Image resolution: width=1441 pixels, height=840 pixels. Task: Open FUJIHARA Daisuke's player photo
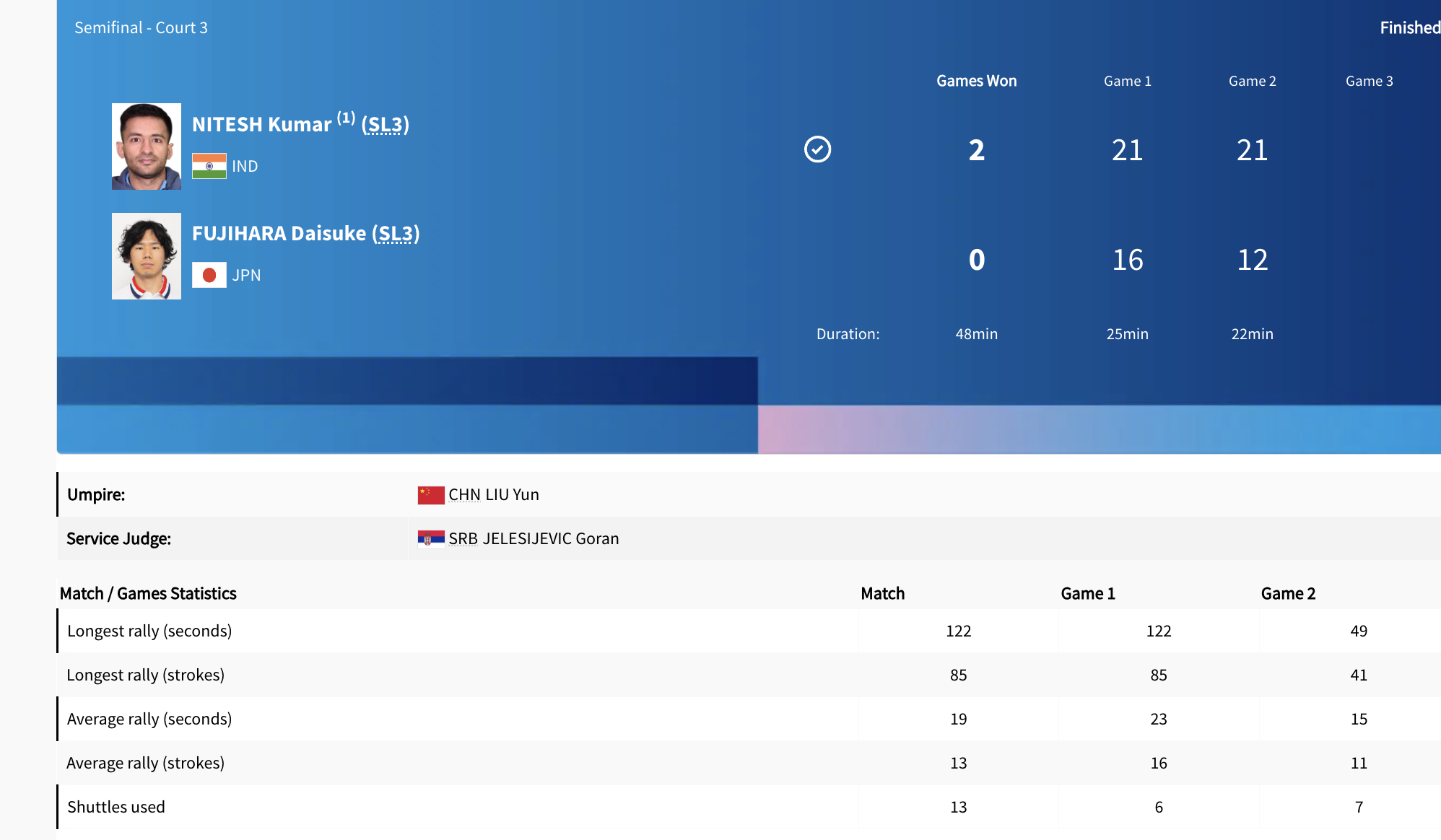tap(147, 256)
